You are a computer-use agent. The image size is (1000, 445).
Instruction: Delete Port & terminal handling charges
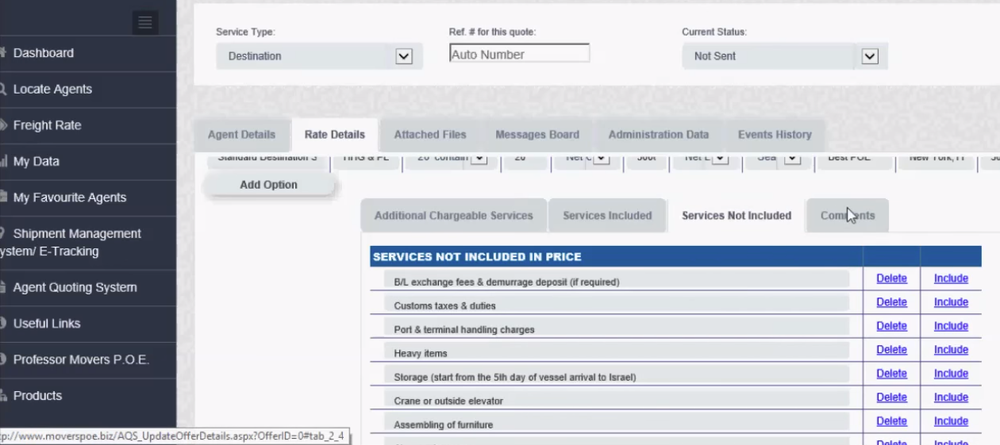click(x=892, y=326)
